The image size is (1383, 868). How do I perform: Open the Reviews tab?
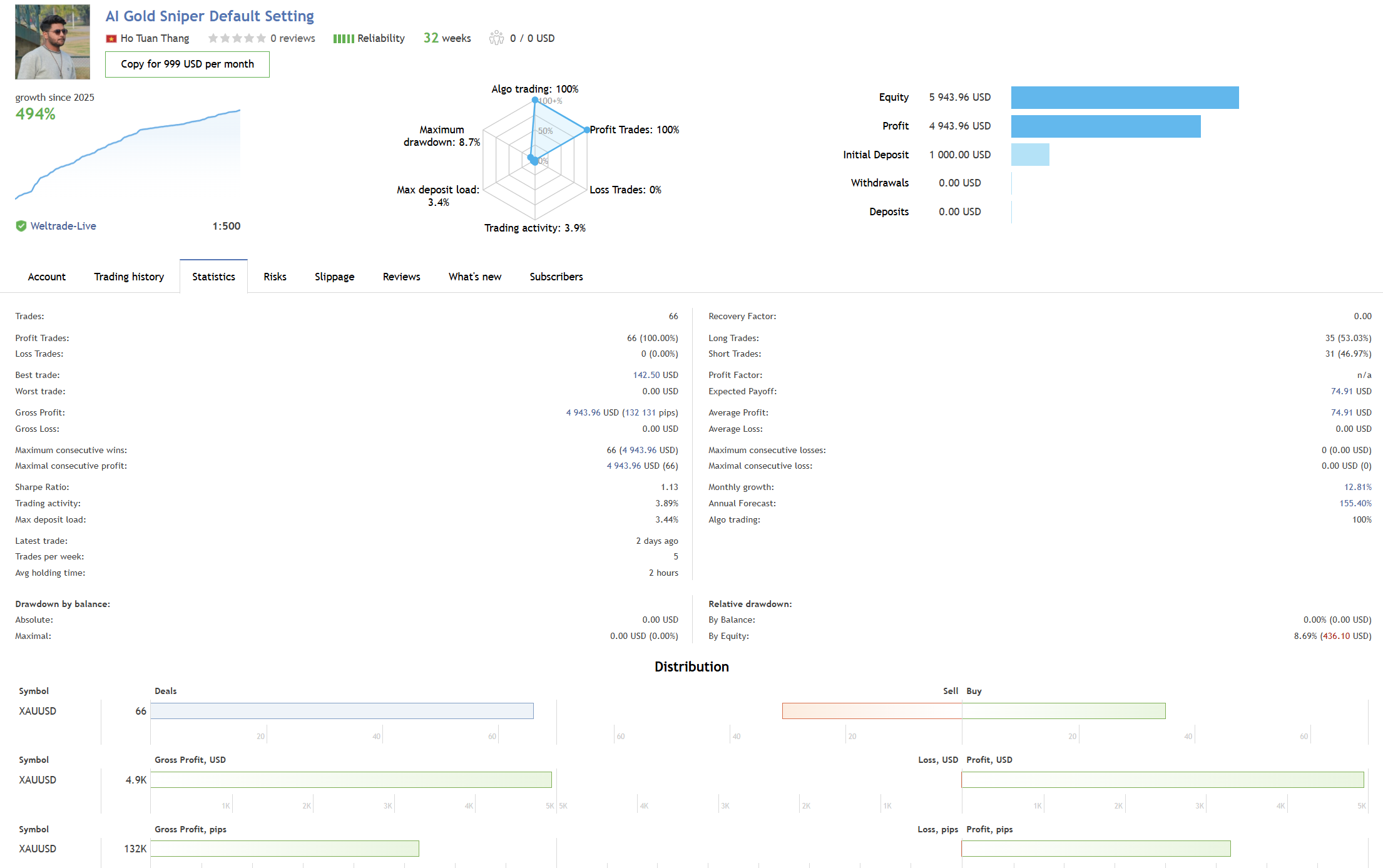pyautogui.click(x=401, y=277)
